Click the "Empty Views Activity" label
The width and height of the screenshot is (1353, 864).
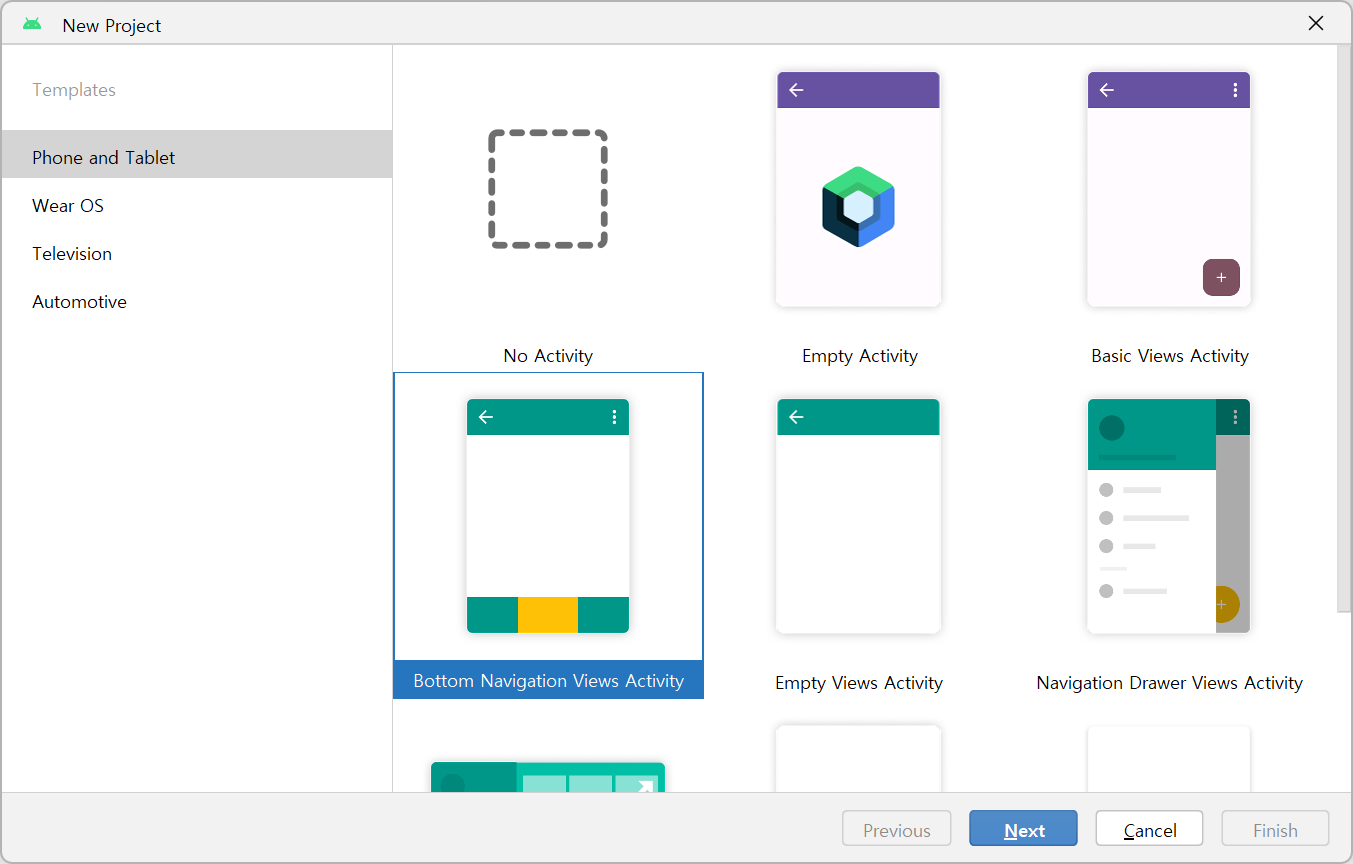pyautogui.click(x=859, y=683)
